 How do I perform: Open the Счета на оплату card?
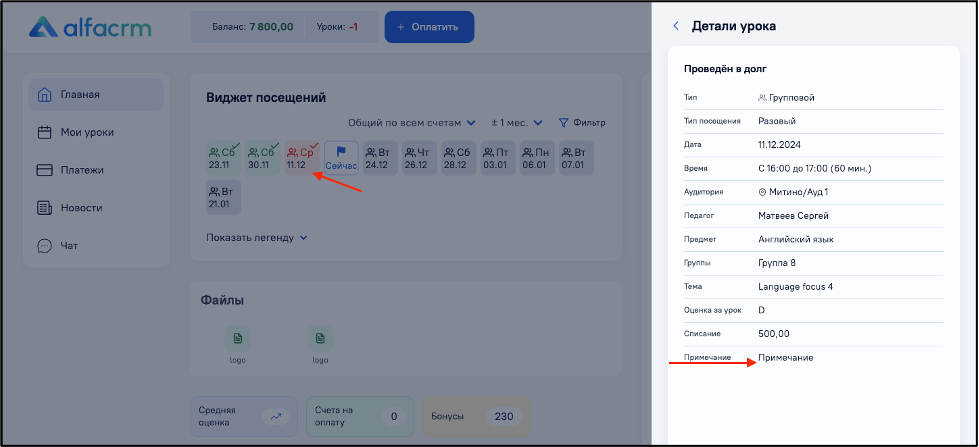[360, 416]
